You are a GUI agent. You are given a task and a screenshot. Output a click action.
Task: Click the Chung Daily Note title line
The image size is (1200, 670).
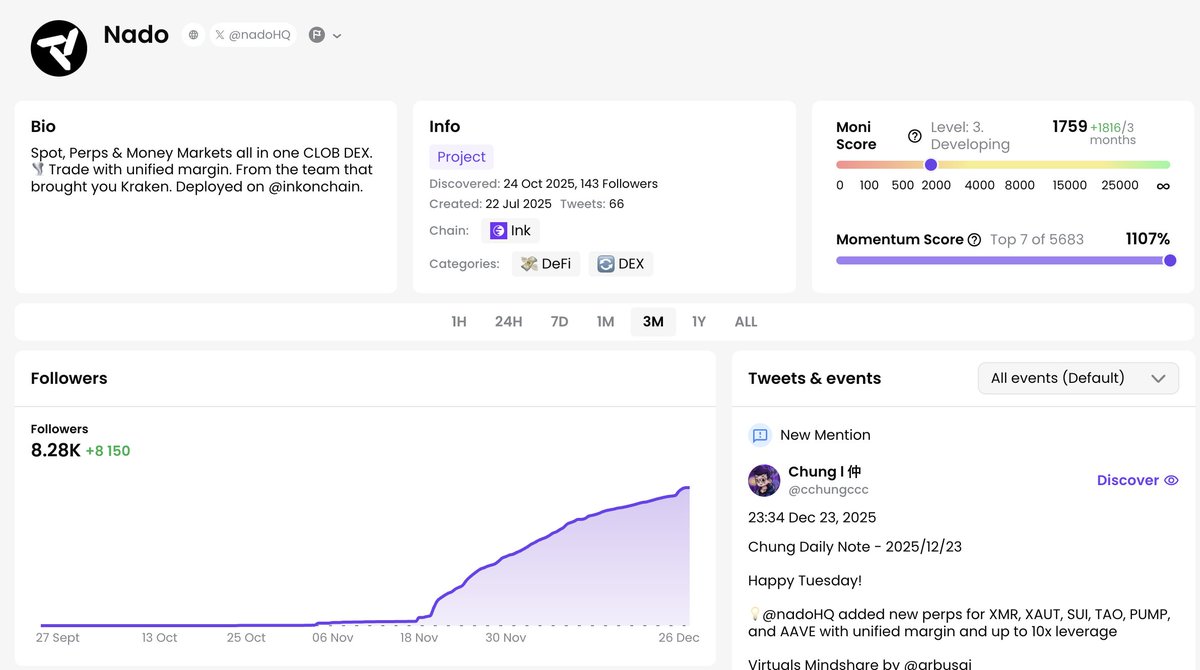[x=855, y=547]
